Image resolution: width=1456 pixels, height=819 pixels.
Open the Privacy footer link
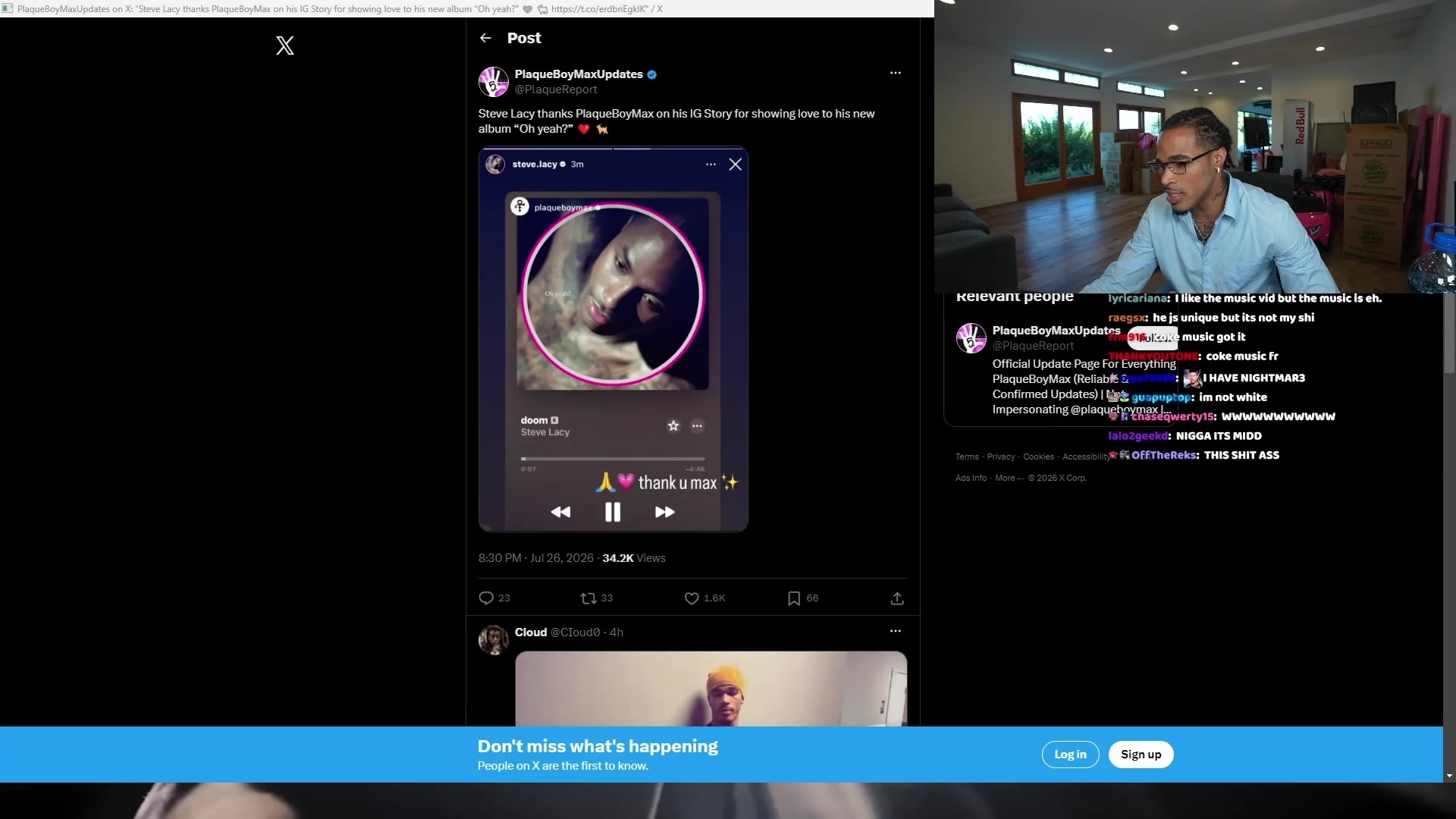click(1001, 457)
